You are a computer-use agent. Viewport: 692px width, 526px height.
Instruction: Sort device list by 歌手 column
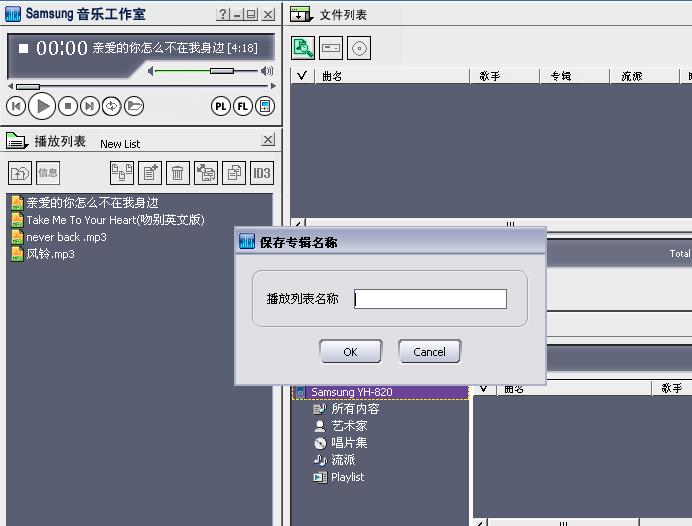click(672, 388)
